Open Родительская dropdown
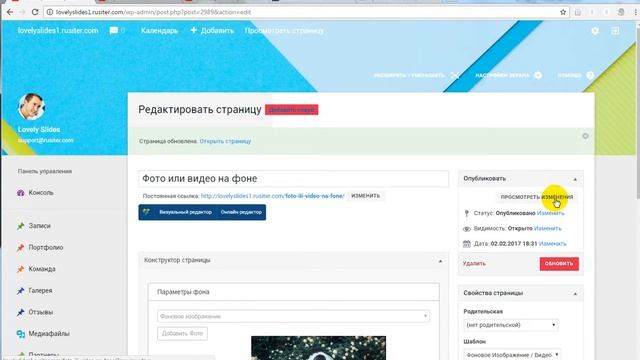The width and height of the screenshot is (640, 360). (511, 325)
